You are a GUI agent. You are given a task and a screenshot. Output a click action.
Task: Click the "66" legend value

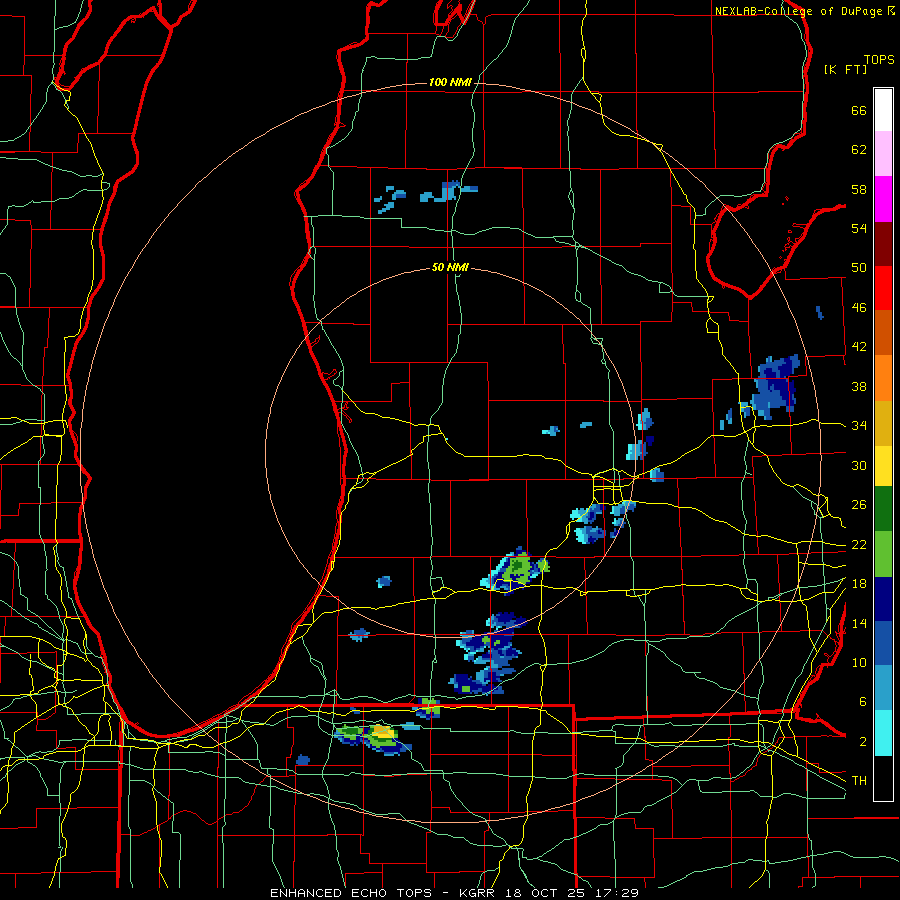[859, 110]
